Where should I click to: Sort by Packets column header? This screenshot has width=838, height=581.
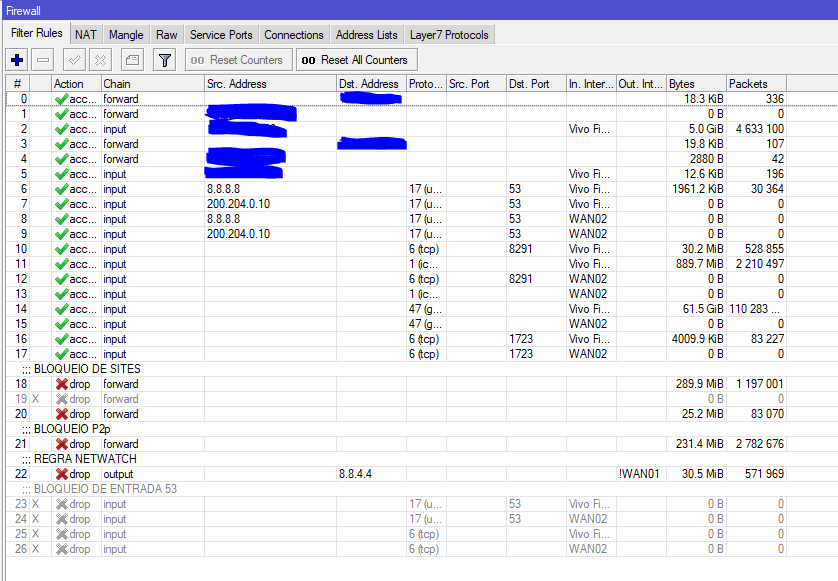point(756,84)
